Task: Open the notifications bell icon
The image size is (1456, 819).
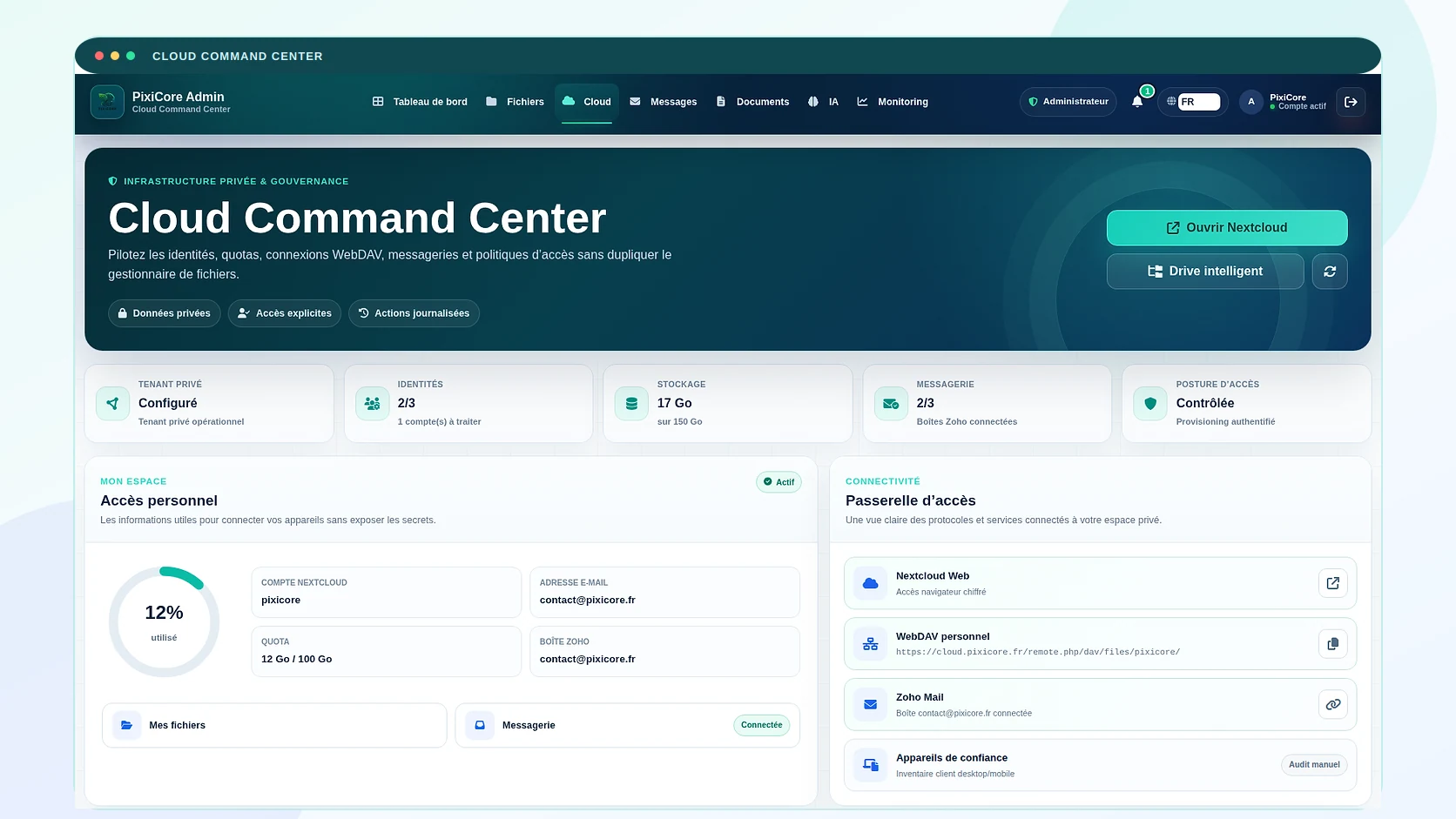Action: tap(1137, 102)
